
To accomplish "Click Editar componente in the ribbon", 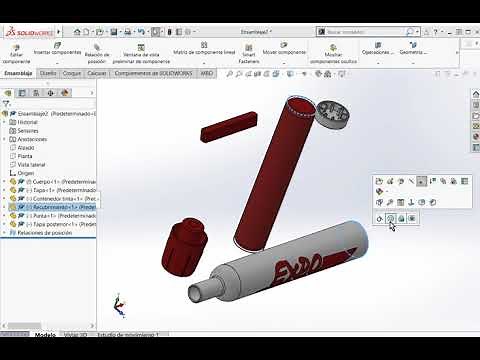I will pos(16,54).
